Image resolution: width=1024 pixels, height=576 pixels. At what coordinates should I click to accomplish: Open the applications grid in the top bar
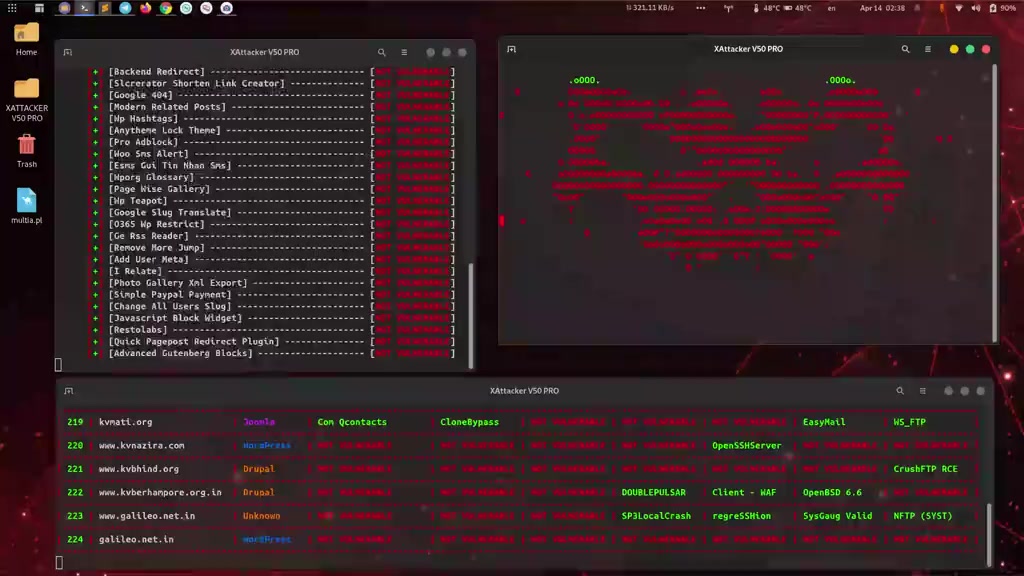pyautogui.click(x=12, y=8)
